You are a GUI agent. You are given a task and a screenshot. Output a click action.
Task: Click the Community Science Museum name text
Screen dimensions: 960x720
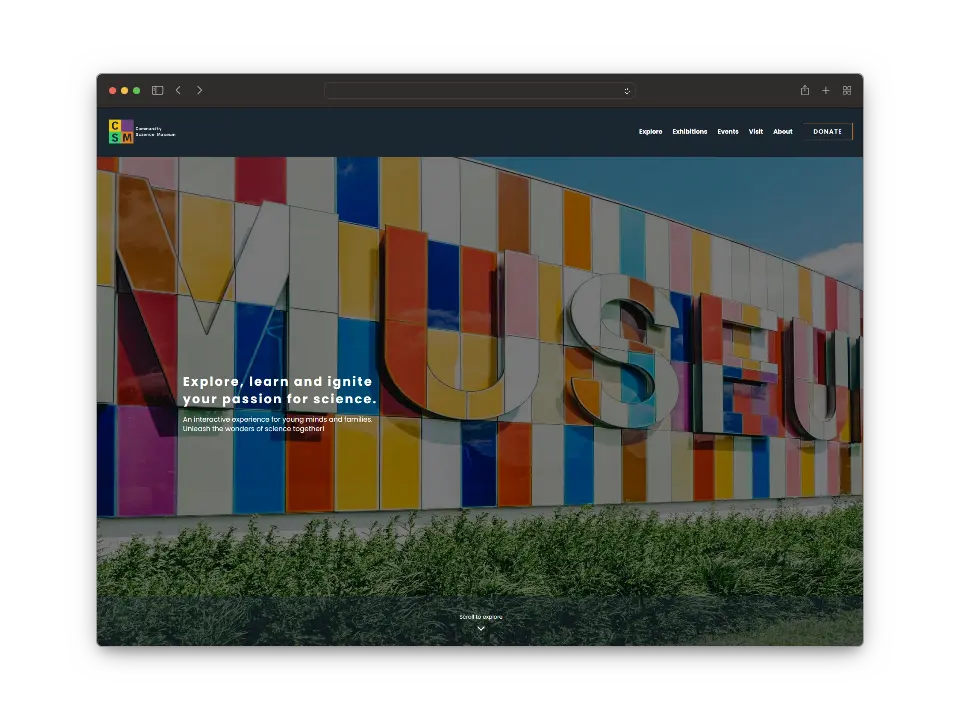coord(155,132)
